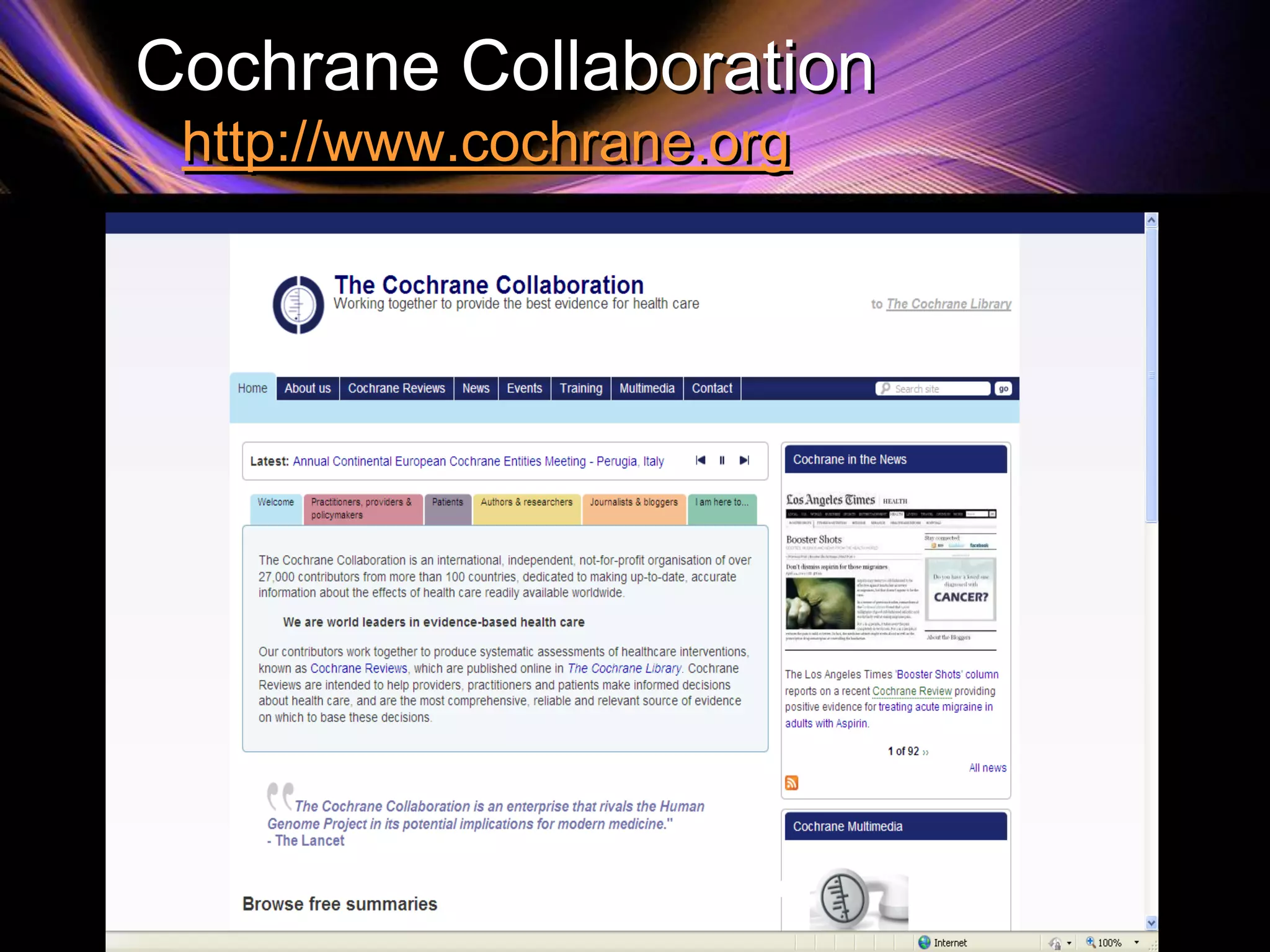The height and width of the screenshot is (952, 1270).
Task: Select the Welcome tab
Action: [x=276, y=509]
